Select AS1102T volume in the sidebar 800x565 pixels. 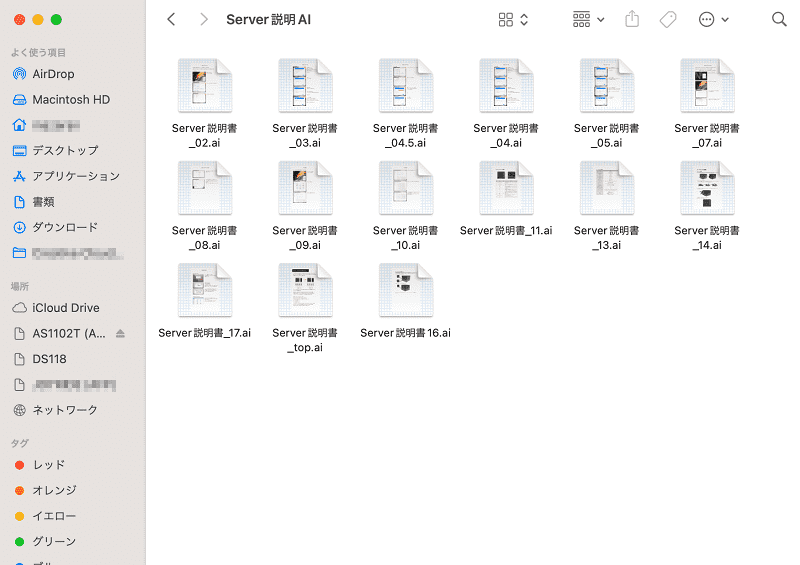(61, 334)
